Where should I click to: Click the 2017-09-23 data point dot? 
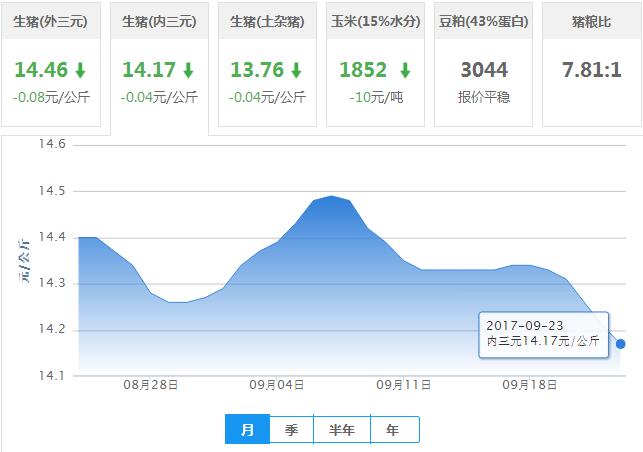620,344
